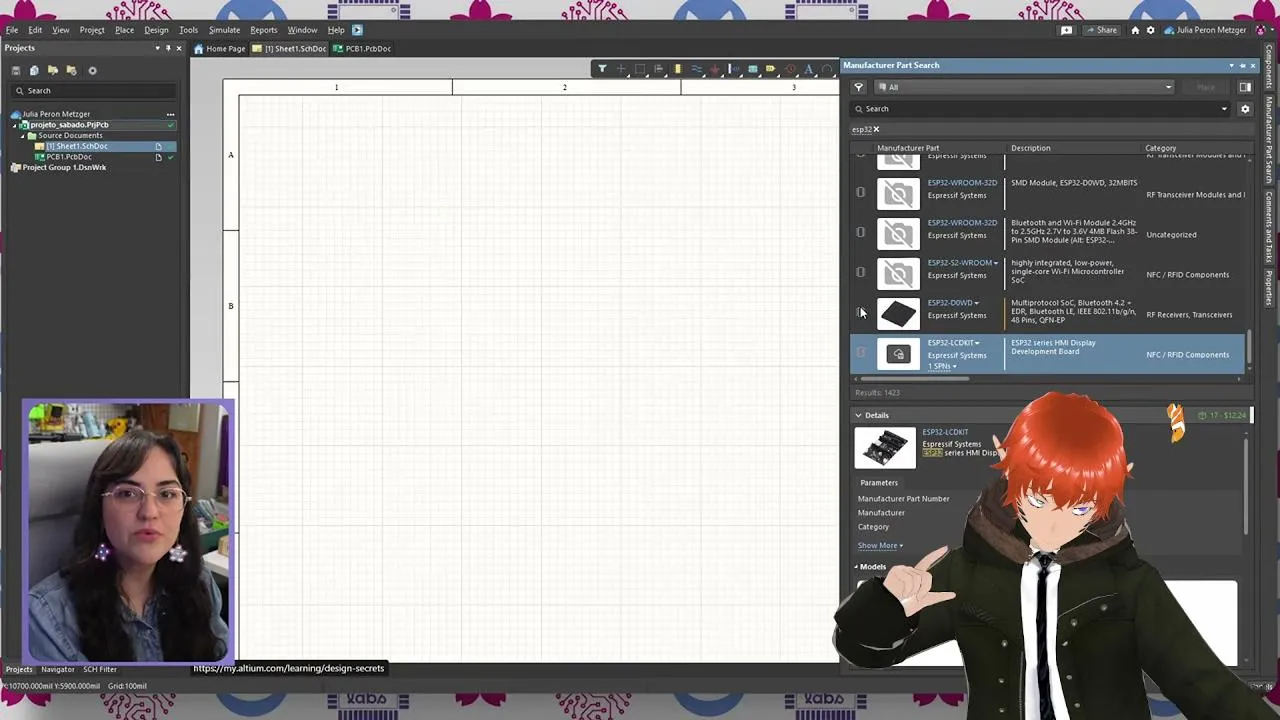Click the Altium run icon beside Help
This screenshot has height=720, width=1280.
(357, 30)
